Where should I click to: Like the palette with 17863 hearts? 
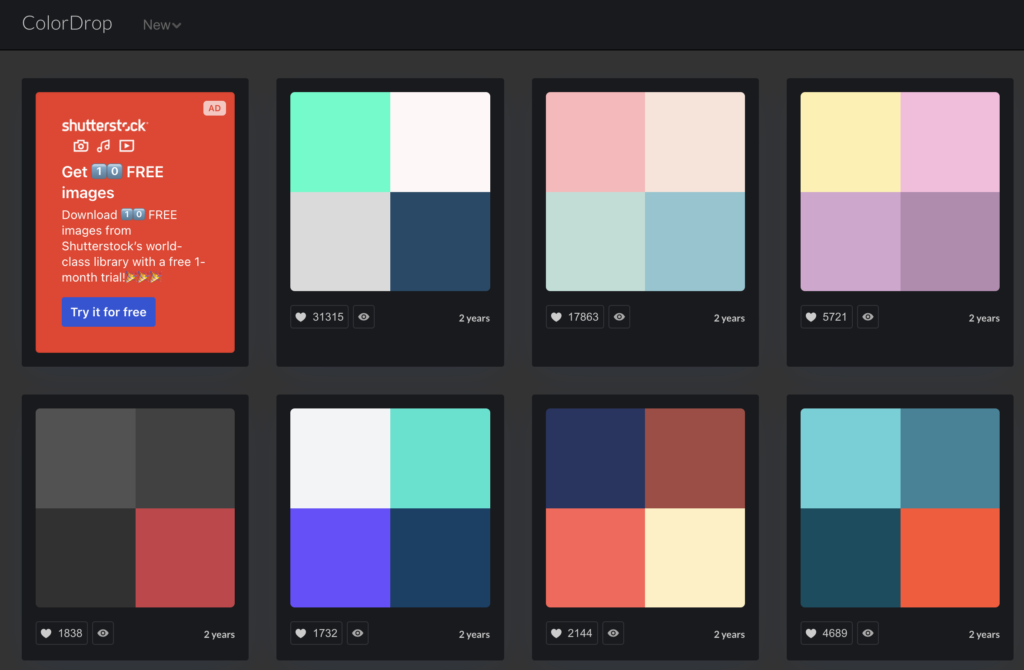(x=574, y=317)
